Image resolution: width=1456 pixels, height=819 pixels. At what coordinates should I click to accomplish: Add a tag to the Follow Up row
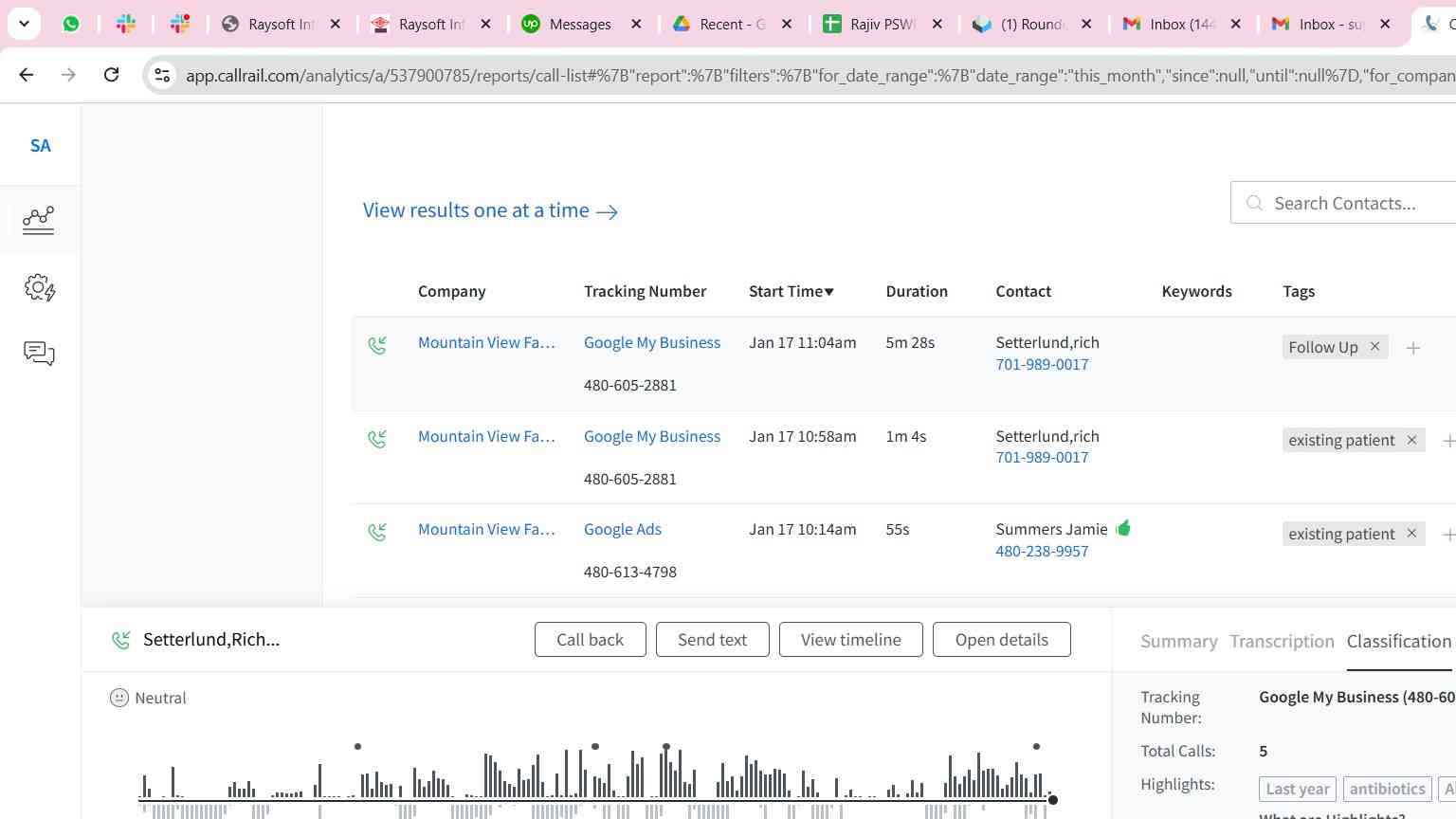pos(1413,348)
